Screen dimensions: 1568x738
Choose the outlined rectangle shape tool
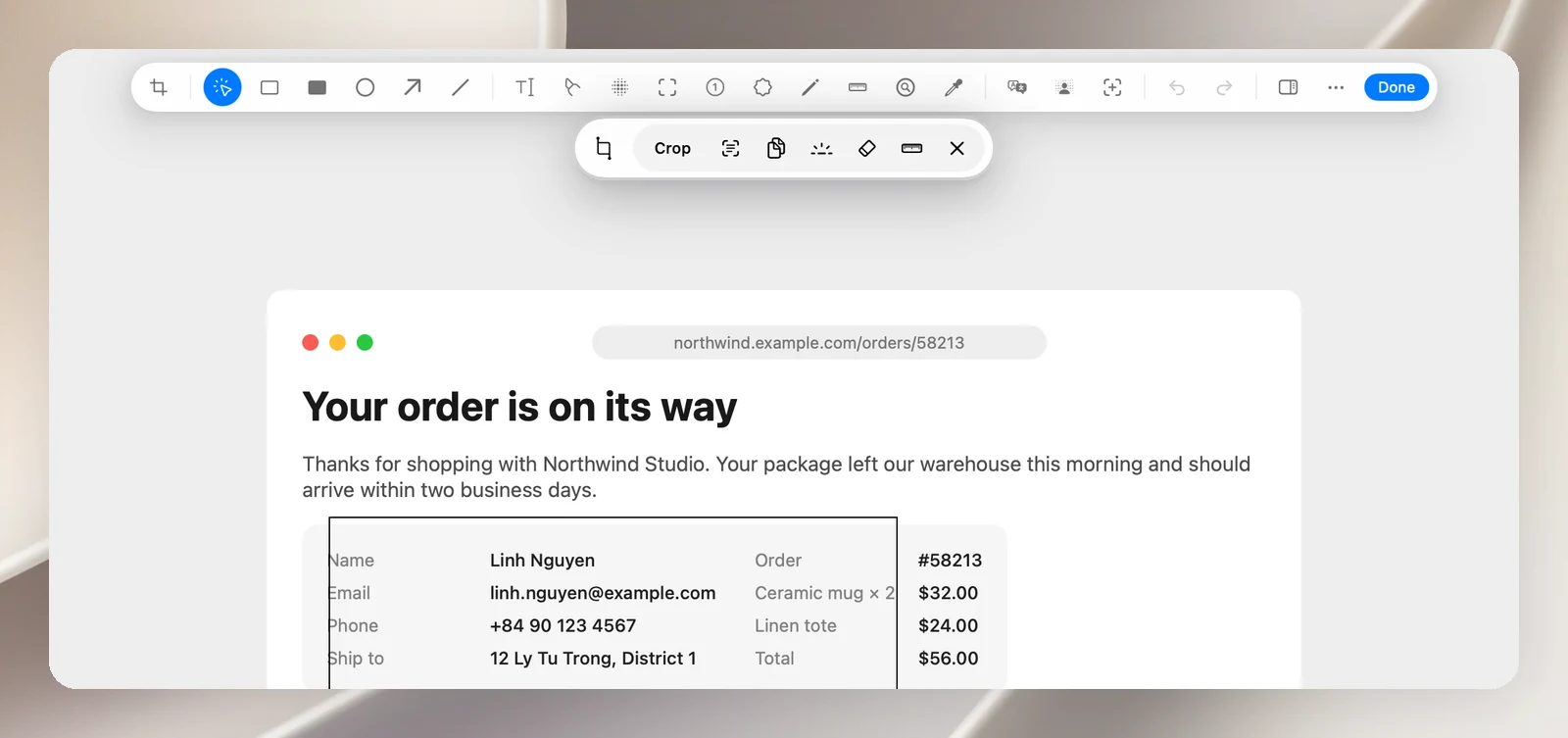269,87
